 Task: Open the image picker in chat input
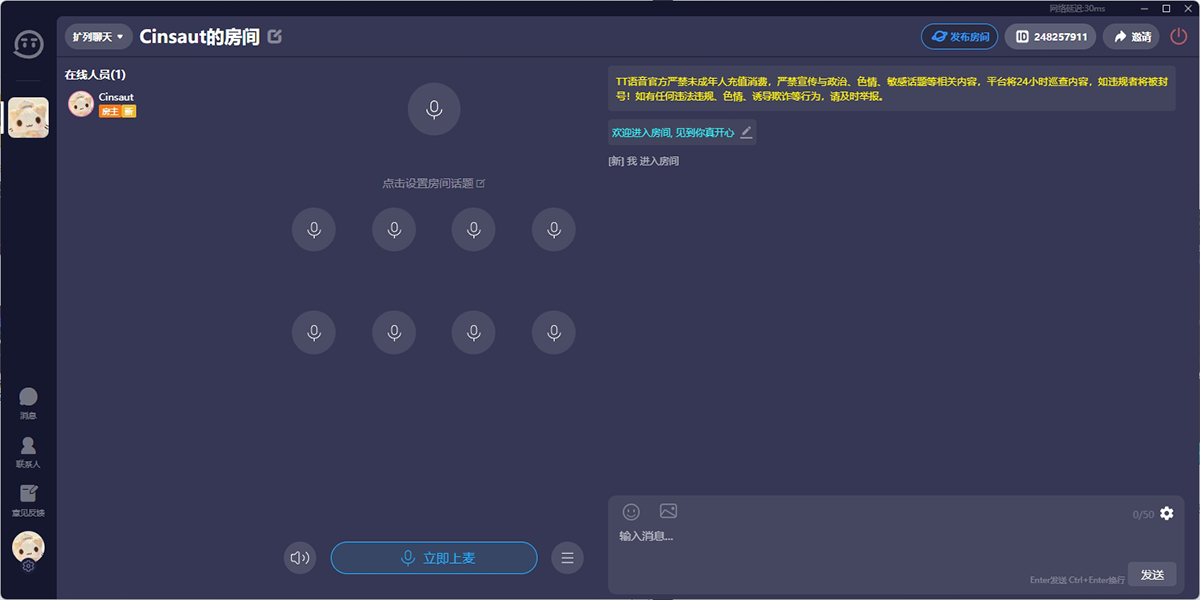point(668,512)
